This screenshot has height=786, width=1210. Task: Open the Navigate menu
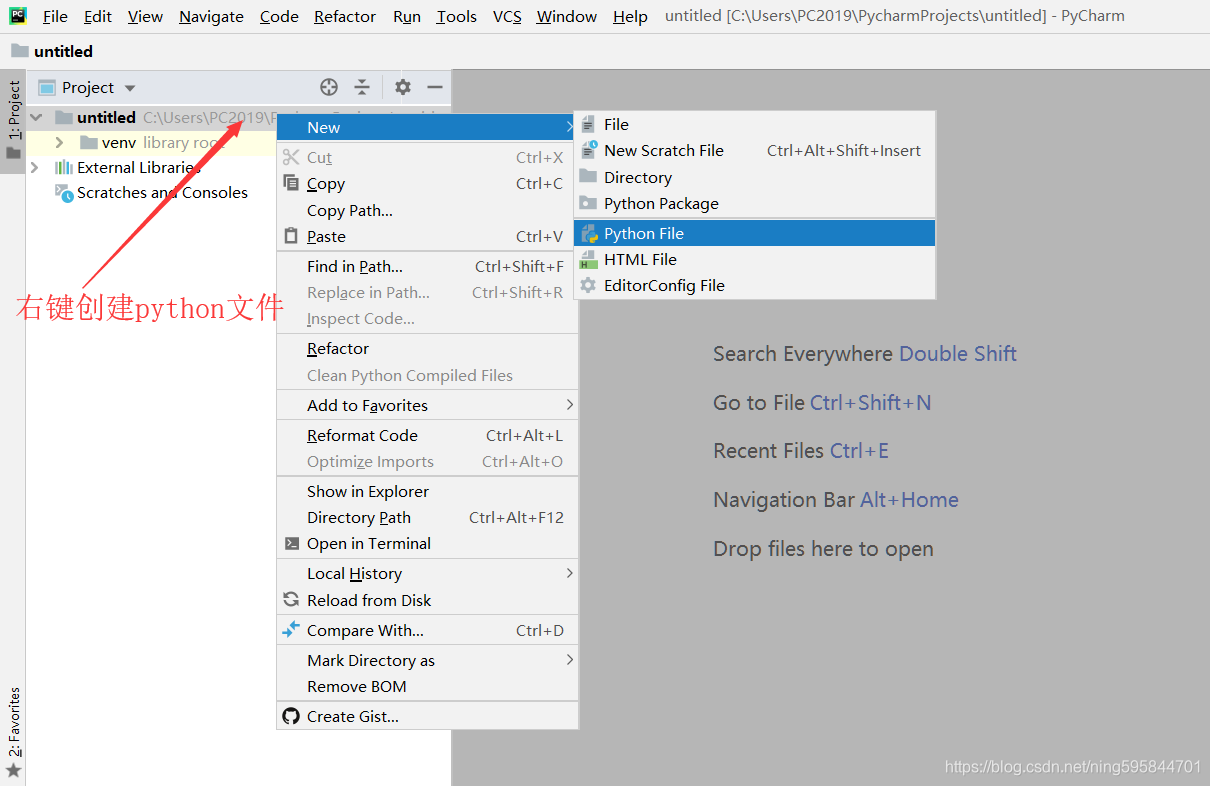(211, 16)
